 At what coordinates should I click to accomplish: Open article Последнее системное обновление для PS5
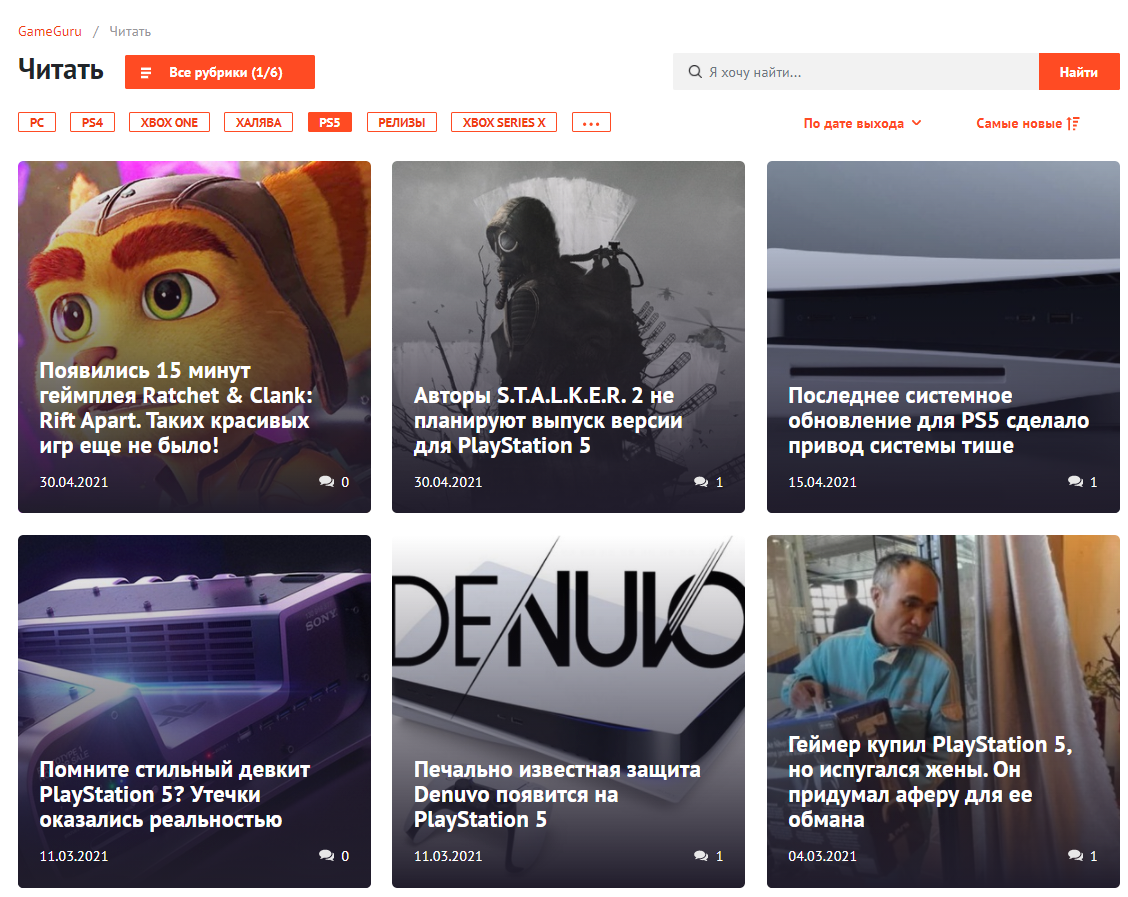point(938,420)
